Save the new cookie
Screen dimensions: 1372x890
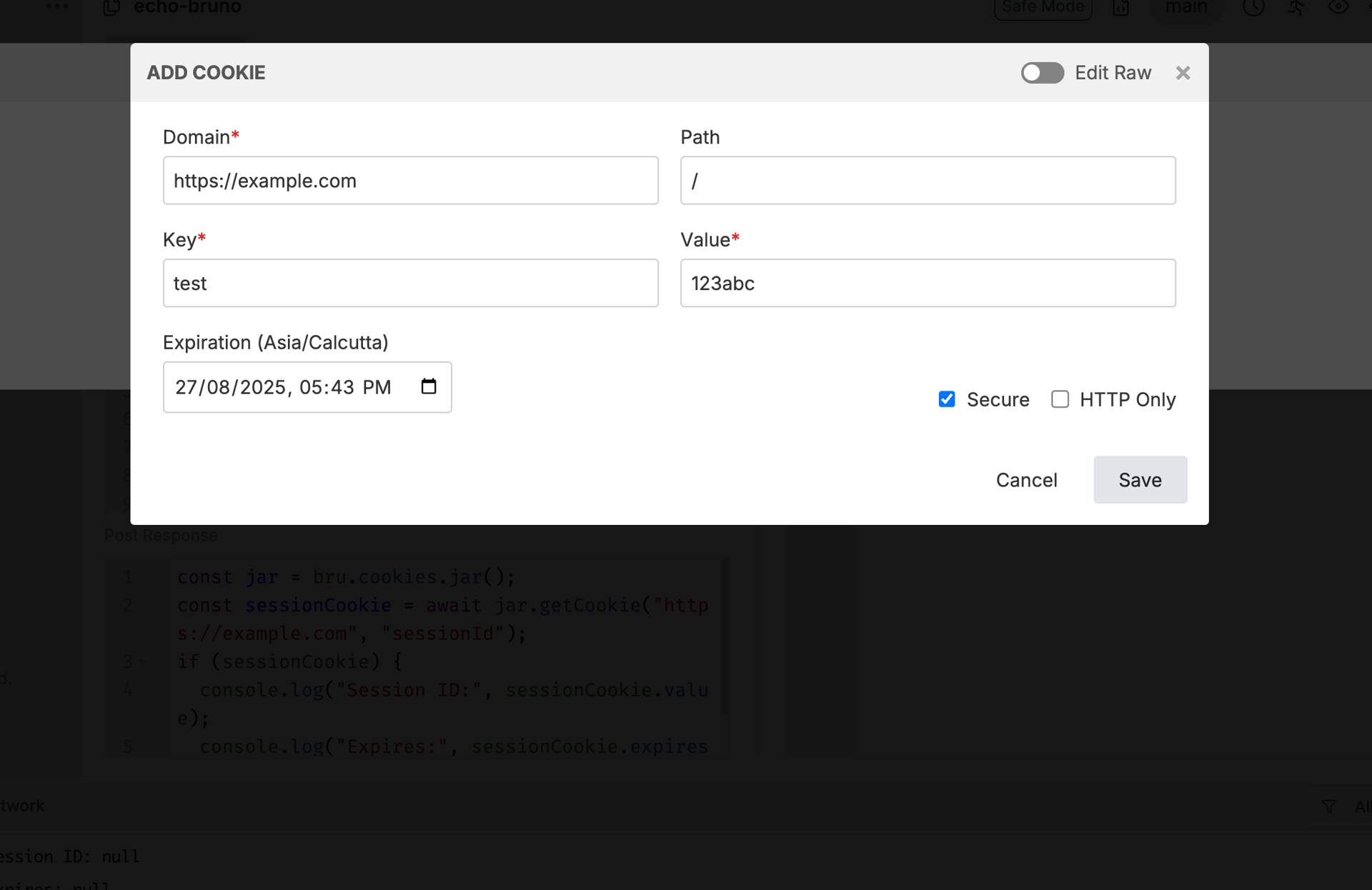pos(1140,479)
